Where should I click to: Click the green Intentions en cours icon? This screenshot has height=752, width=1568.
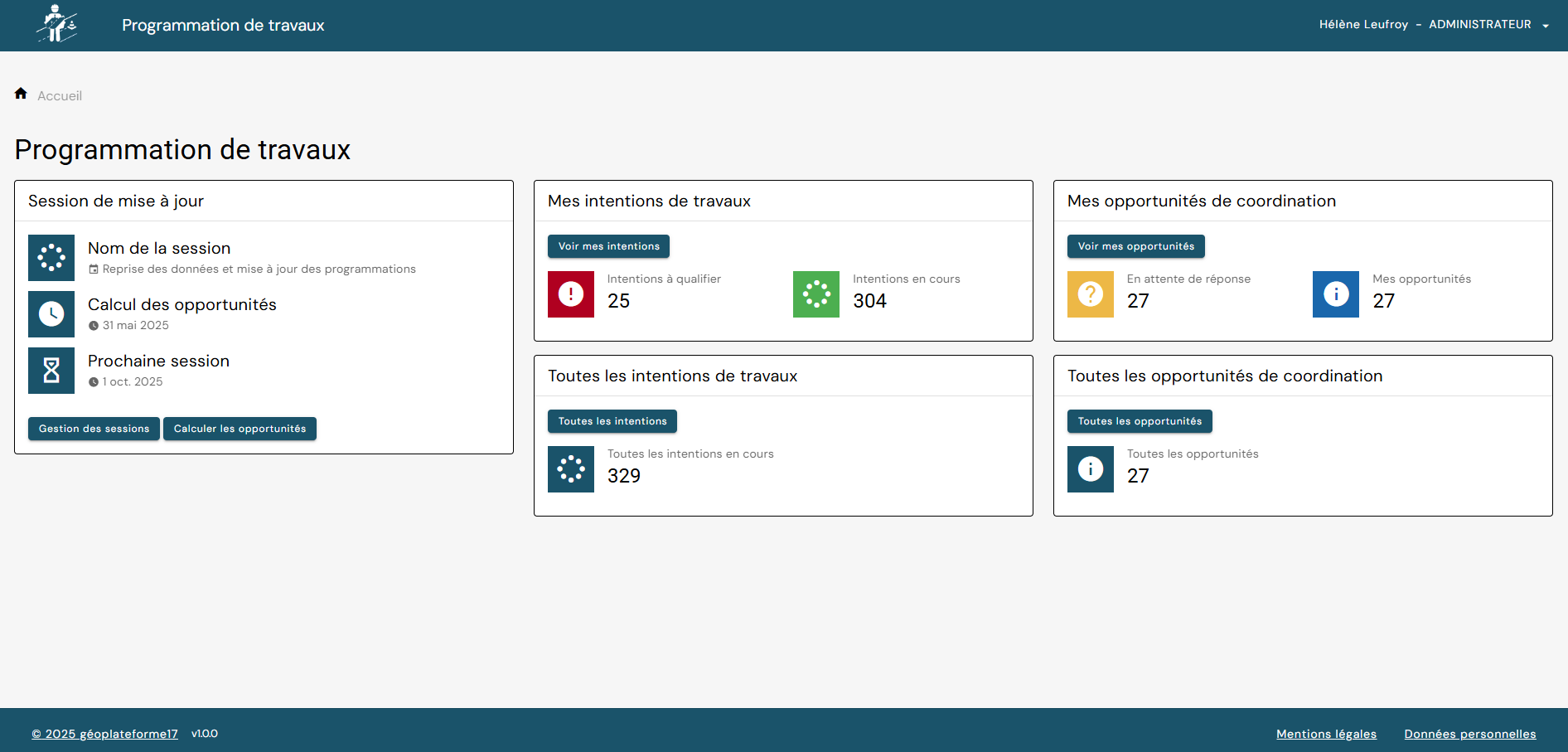pyautogui.click(x=815, y=294)
